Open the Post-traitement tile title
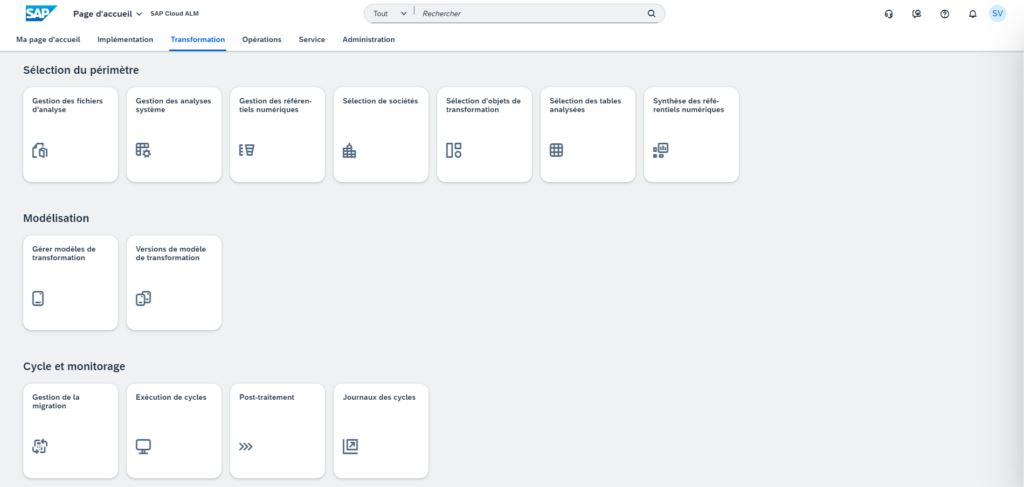Screen dimensions: 1024x487 (266, 397)
